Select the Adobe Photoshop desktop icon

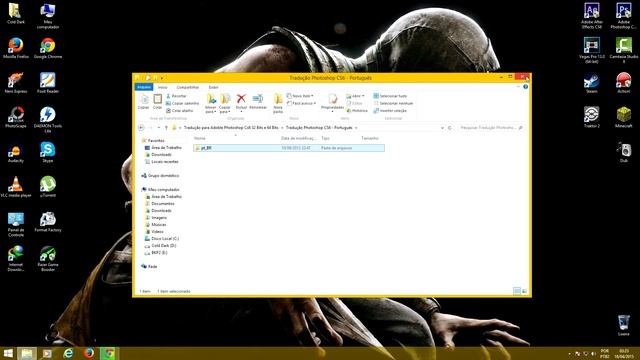624,16
